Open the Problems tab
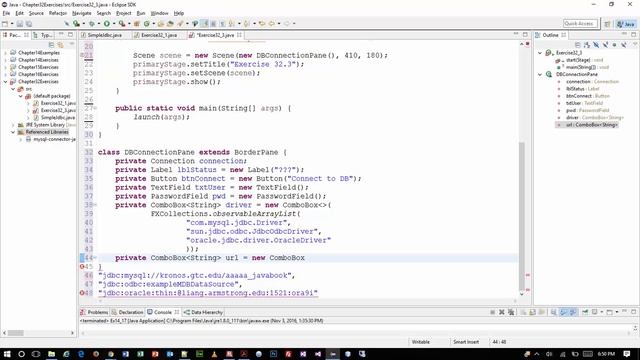Image resolution: width=640 pixels, height=360 pixels. [x=94, y=312]
